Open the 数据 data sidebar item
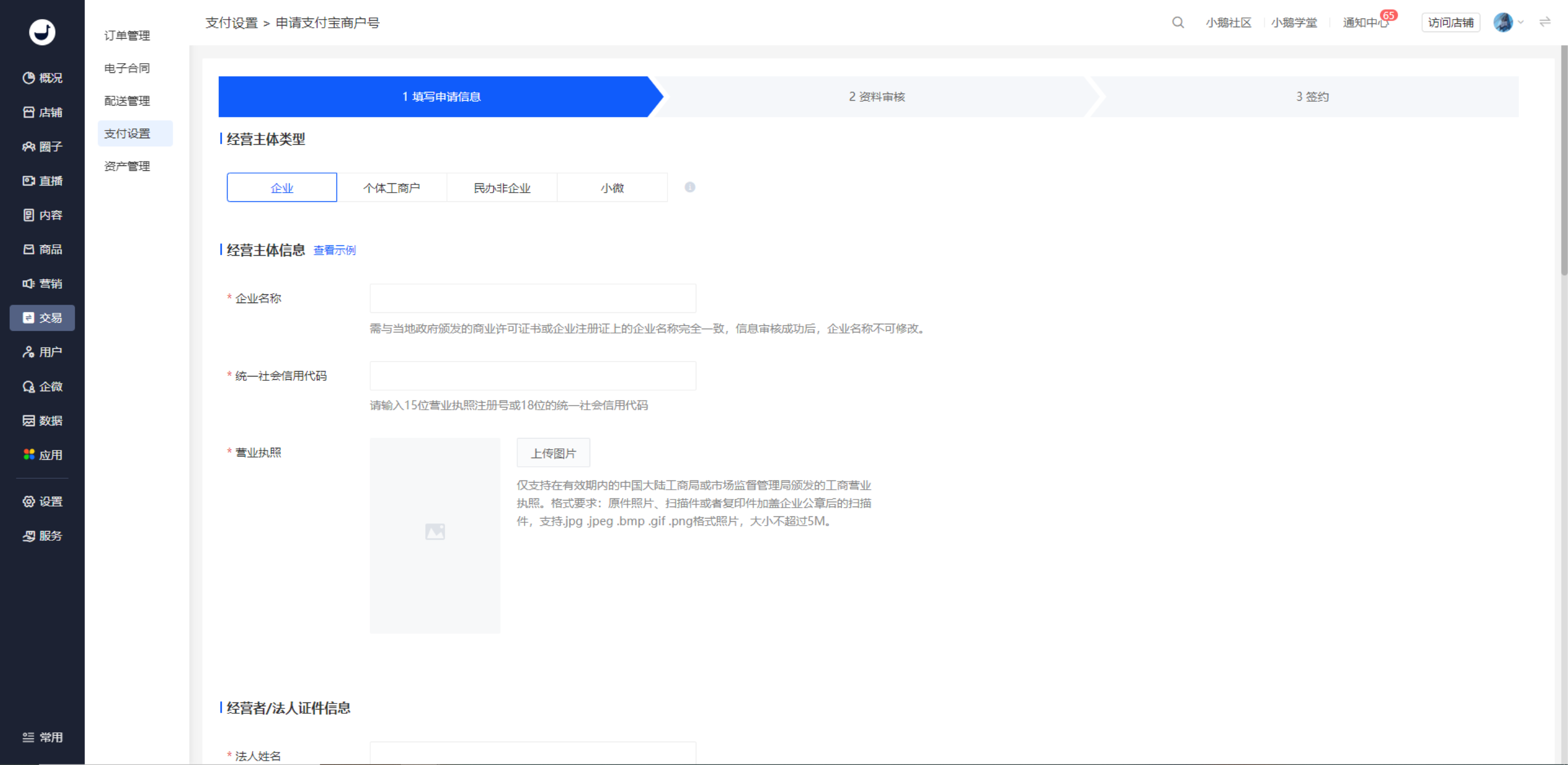 point(42,420)
